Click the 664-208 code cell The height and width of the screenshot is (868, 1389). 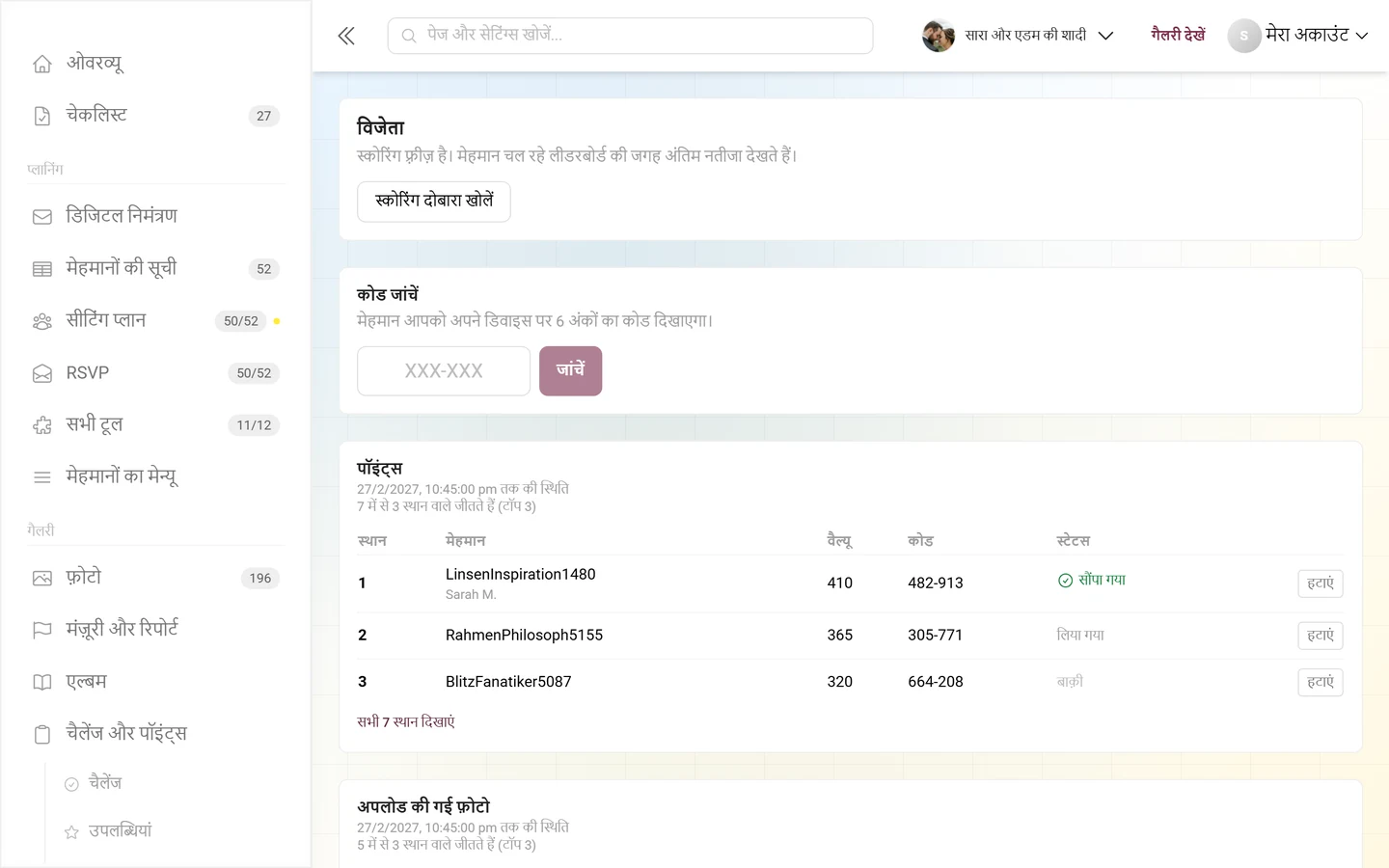pyautogui.click(x=936, y=681)
